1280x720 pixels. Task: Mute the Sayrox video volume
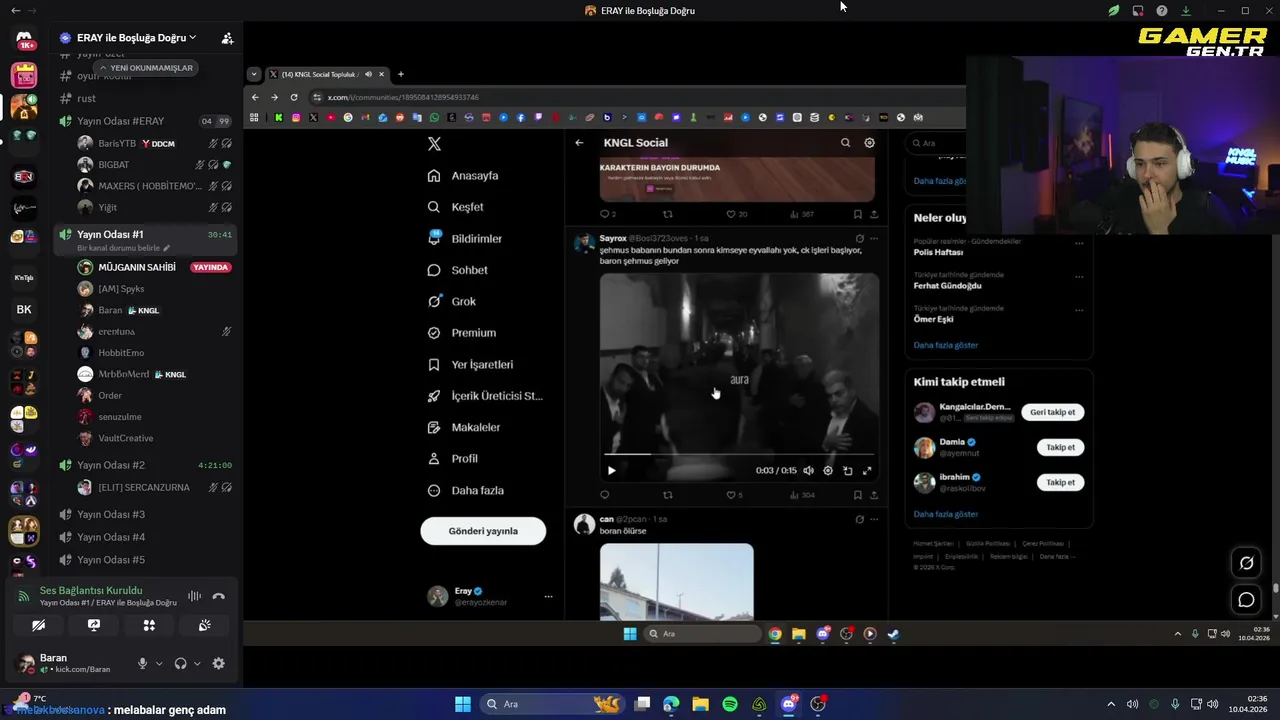click(x=808, y=471)
